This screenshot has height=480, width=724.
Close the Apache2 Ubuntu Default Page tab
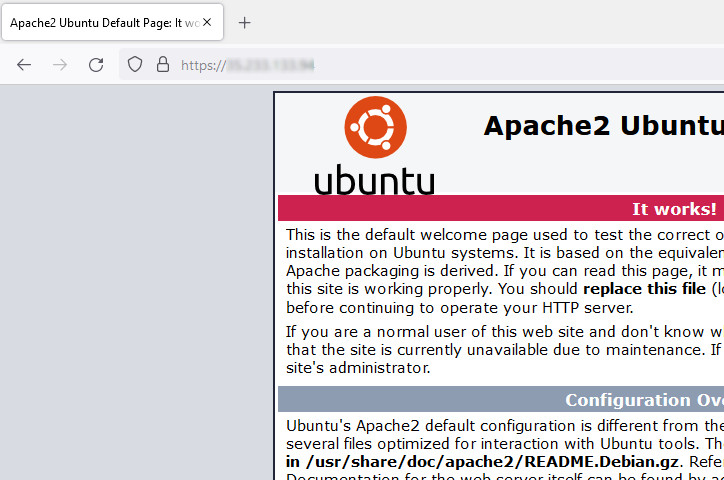pyautogui.click(x=207, y=22)
